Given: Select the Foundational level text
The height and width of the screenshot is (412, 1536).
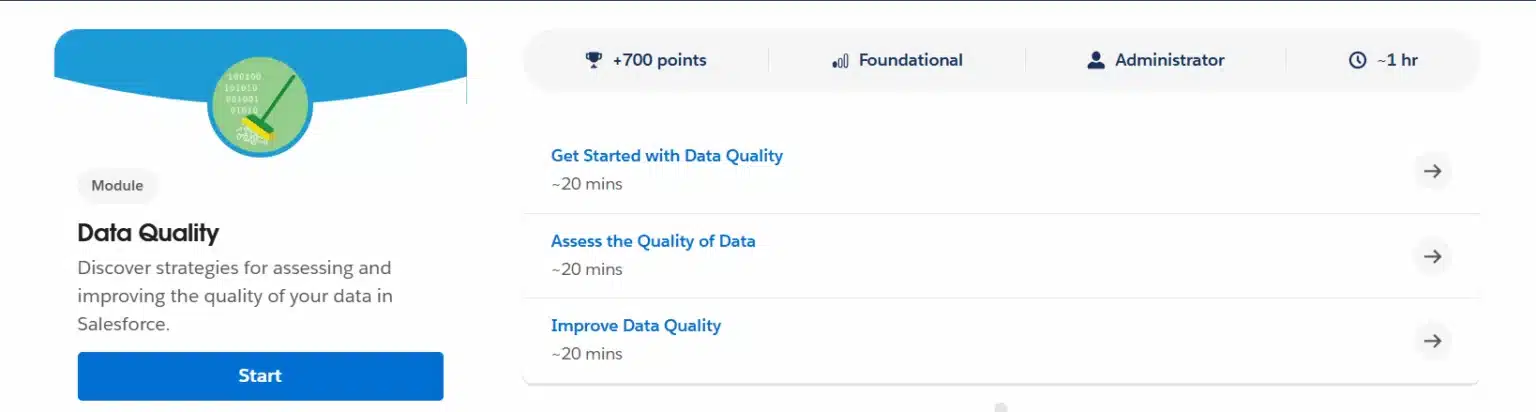Looking at the screenshot, I should coord(910,60).
